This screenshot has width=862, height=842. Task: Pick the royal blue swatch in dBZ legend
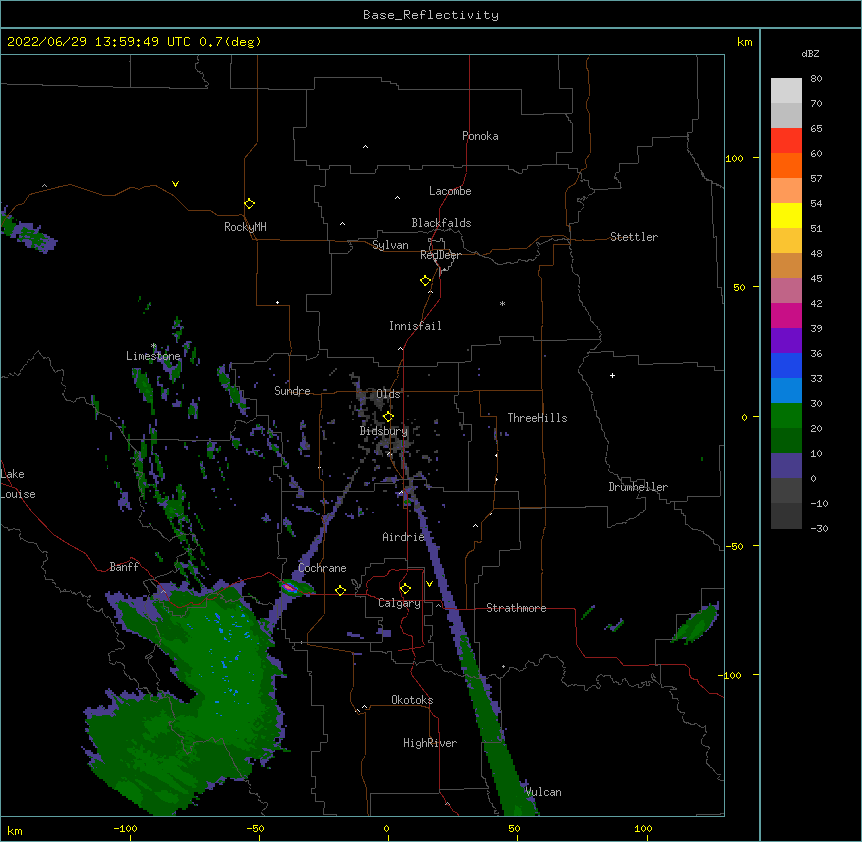click(786, 366)
